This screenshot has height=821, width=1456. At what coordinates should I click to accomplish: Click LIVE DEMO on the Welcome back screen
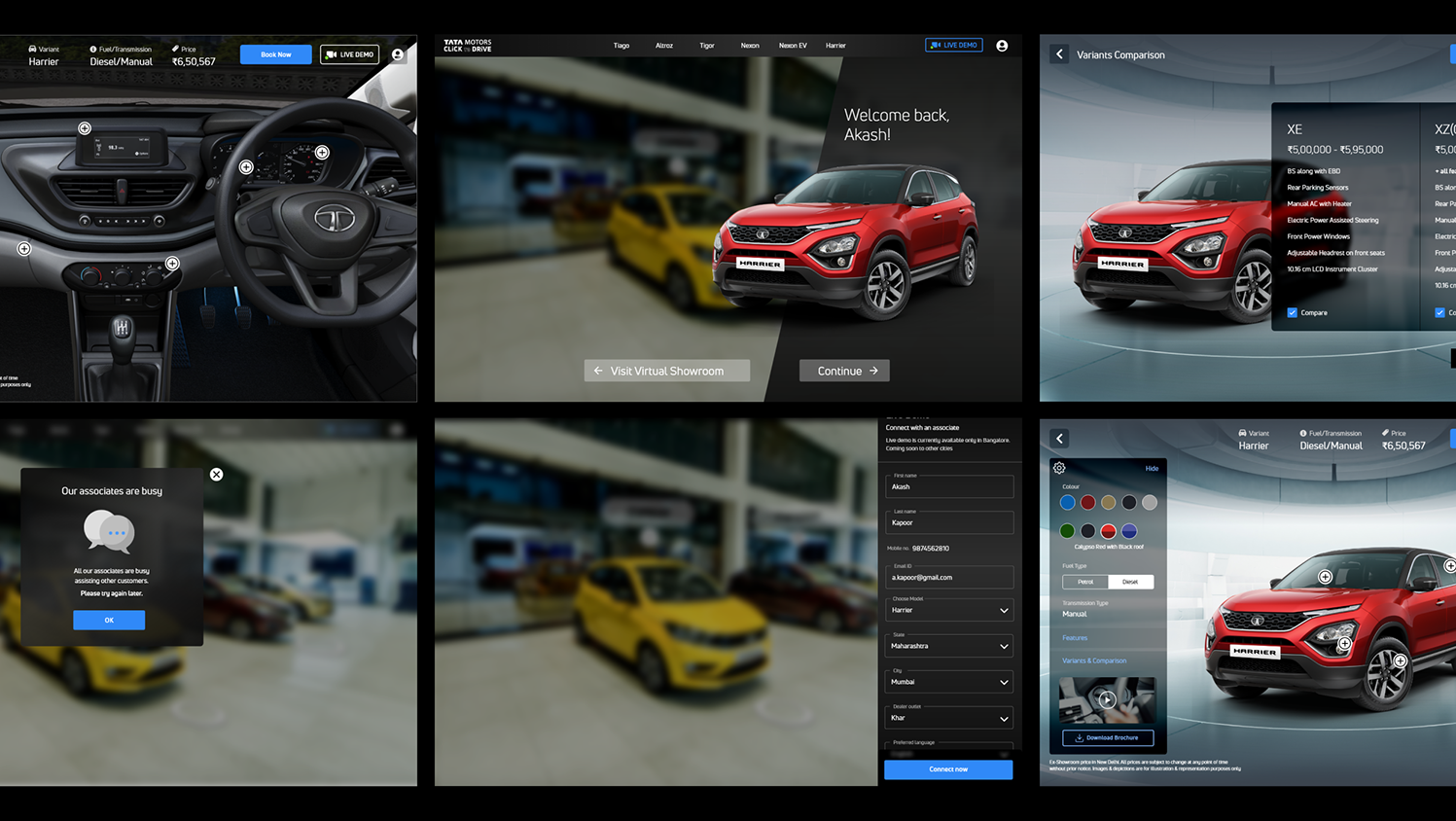954,45
